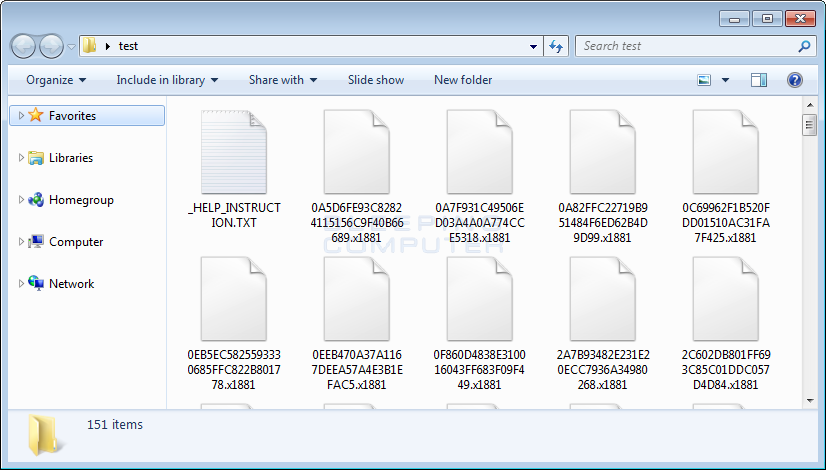This screenshot has height=470, width=826.
Task: Click the Favorites star icon
Action: click(35, 115)
